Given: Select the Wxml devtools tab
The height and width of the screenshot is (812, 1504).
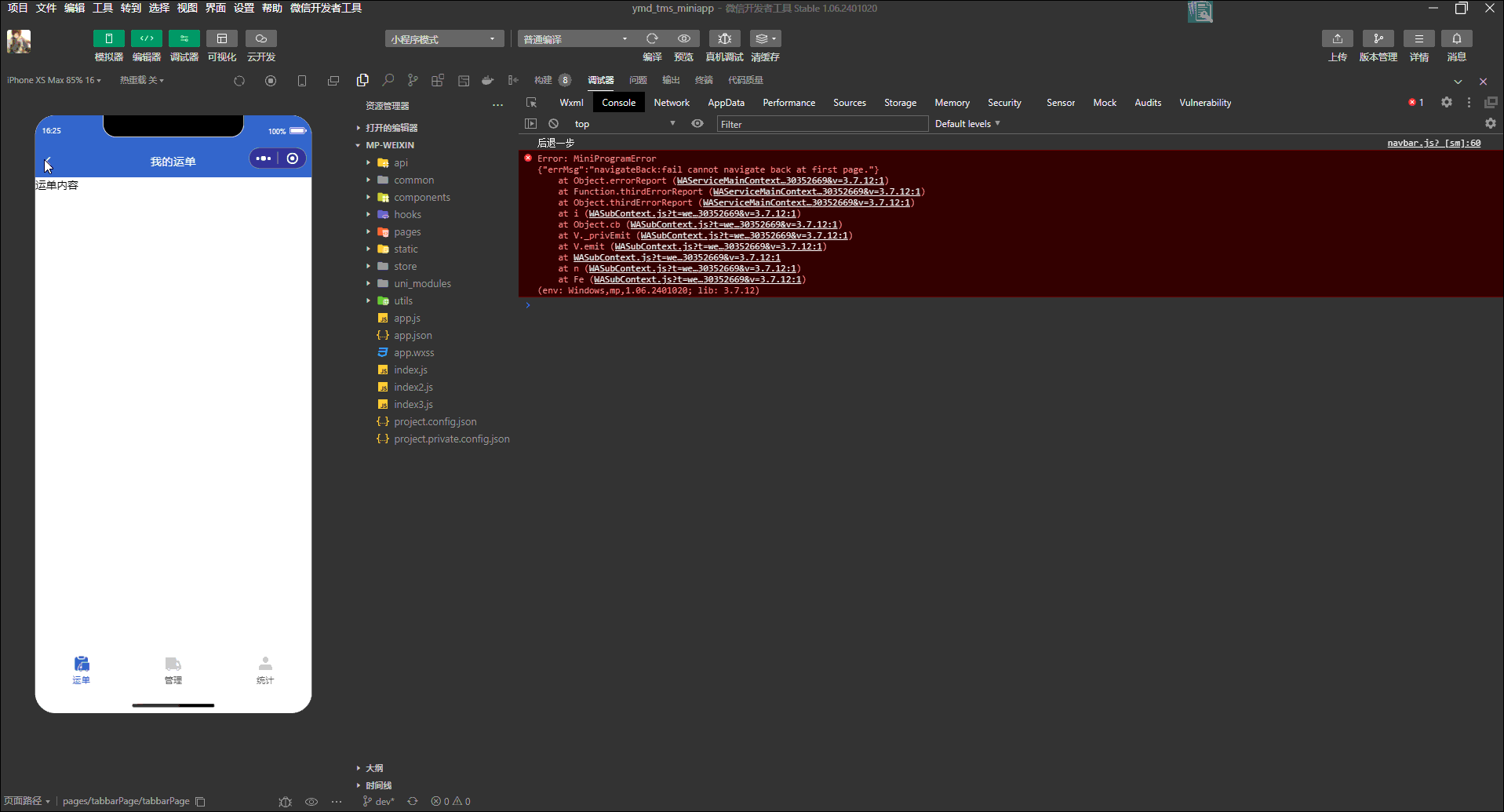Looking at the screenshot, I should click(571, 103).
